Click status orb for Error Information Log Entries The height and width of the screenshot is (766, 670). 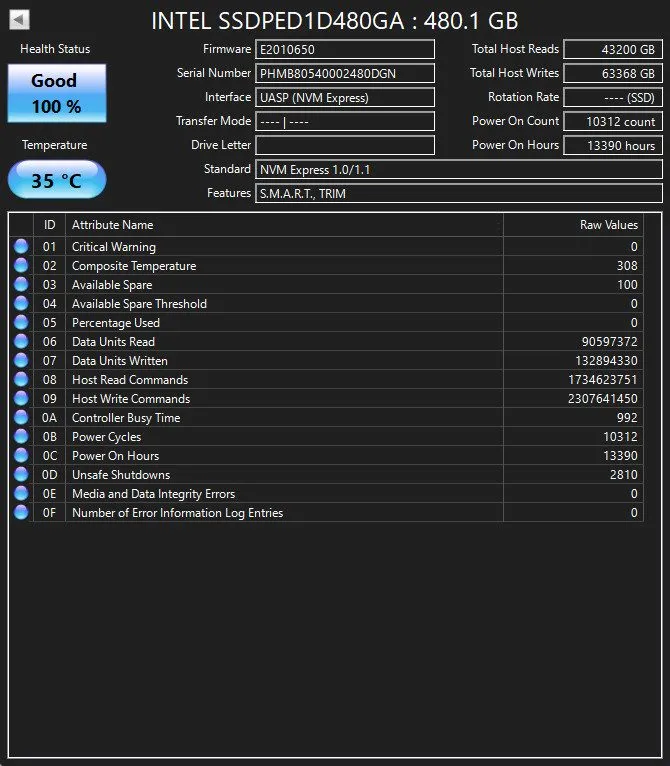click(x=21, y=512)
